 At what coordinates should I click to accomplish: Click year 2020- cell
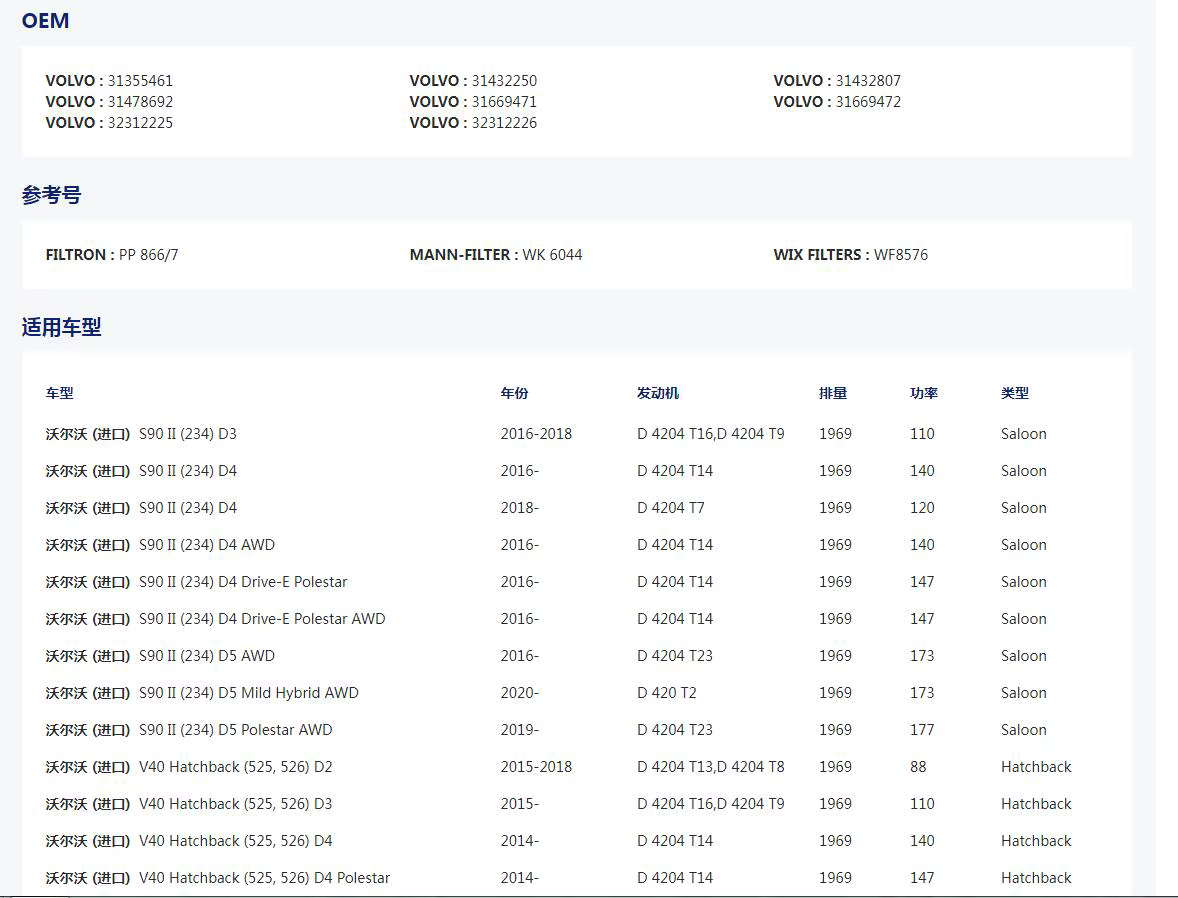[x=520, y=693]
